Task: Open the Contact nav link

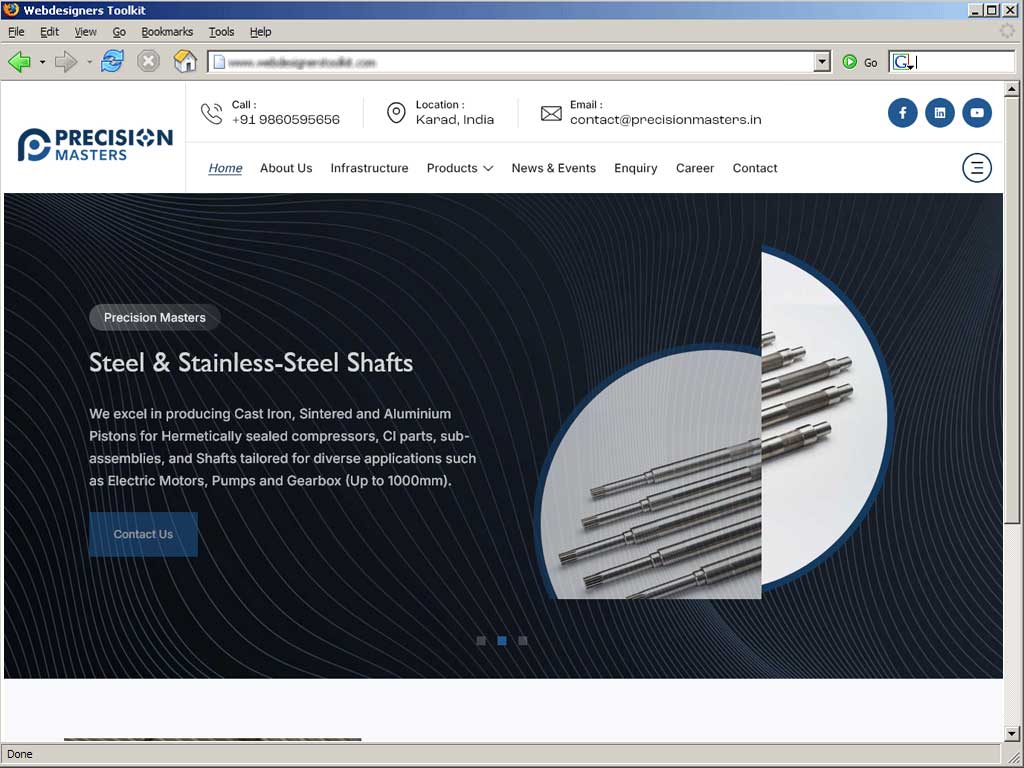Action: pos(755,168)
